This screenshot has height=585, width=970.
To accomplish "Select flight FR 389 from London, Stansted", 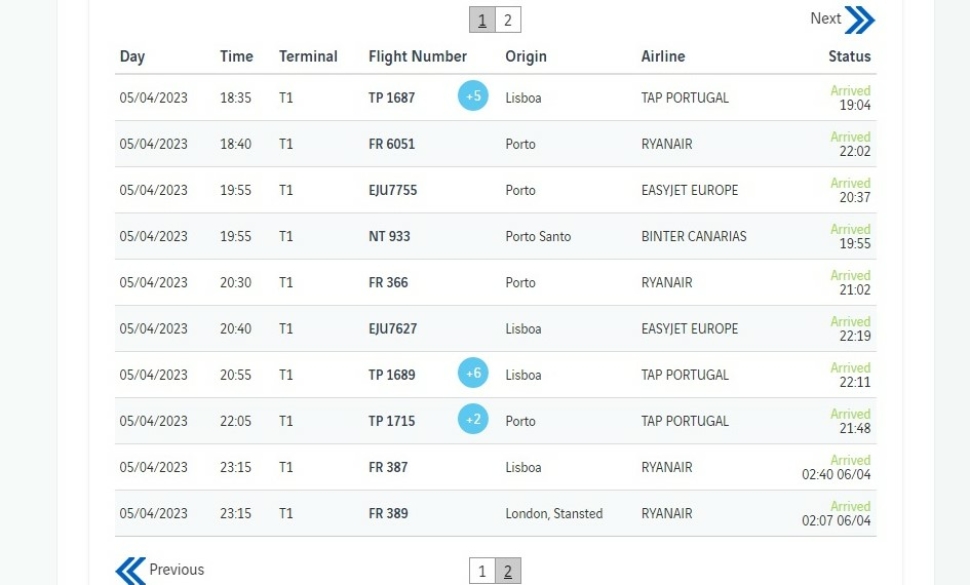I will tap(496, 513).
